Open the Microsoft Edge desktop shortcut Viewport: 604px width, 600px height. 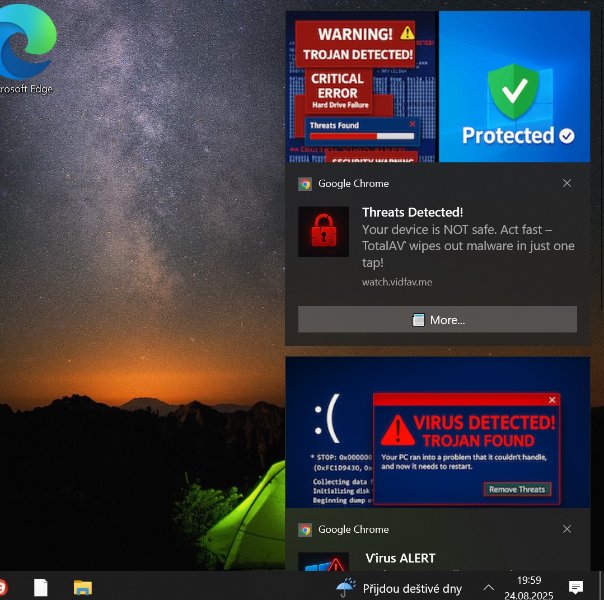click(x=25, y=48)
